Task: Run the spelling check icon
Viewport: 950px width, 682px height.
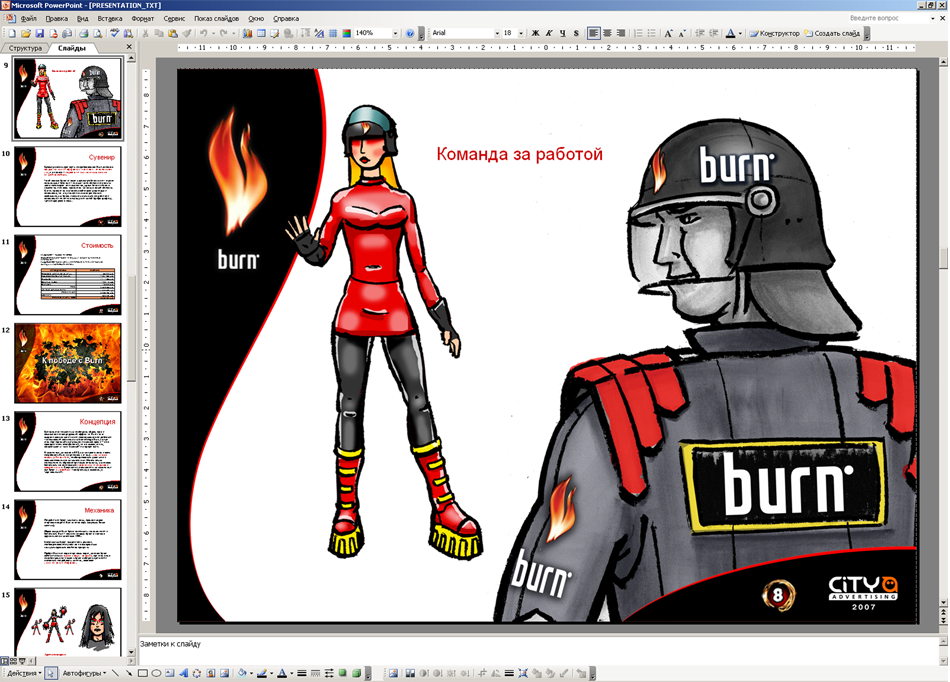Action: (x=115, y=33)
